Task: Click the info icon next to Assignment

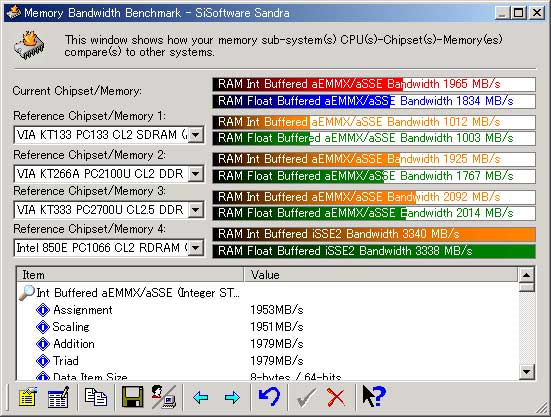Action: pyautogui.click(x=43, y=310)
